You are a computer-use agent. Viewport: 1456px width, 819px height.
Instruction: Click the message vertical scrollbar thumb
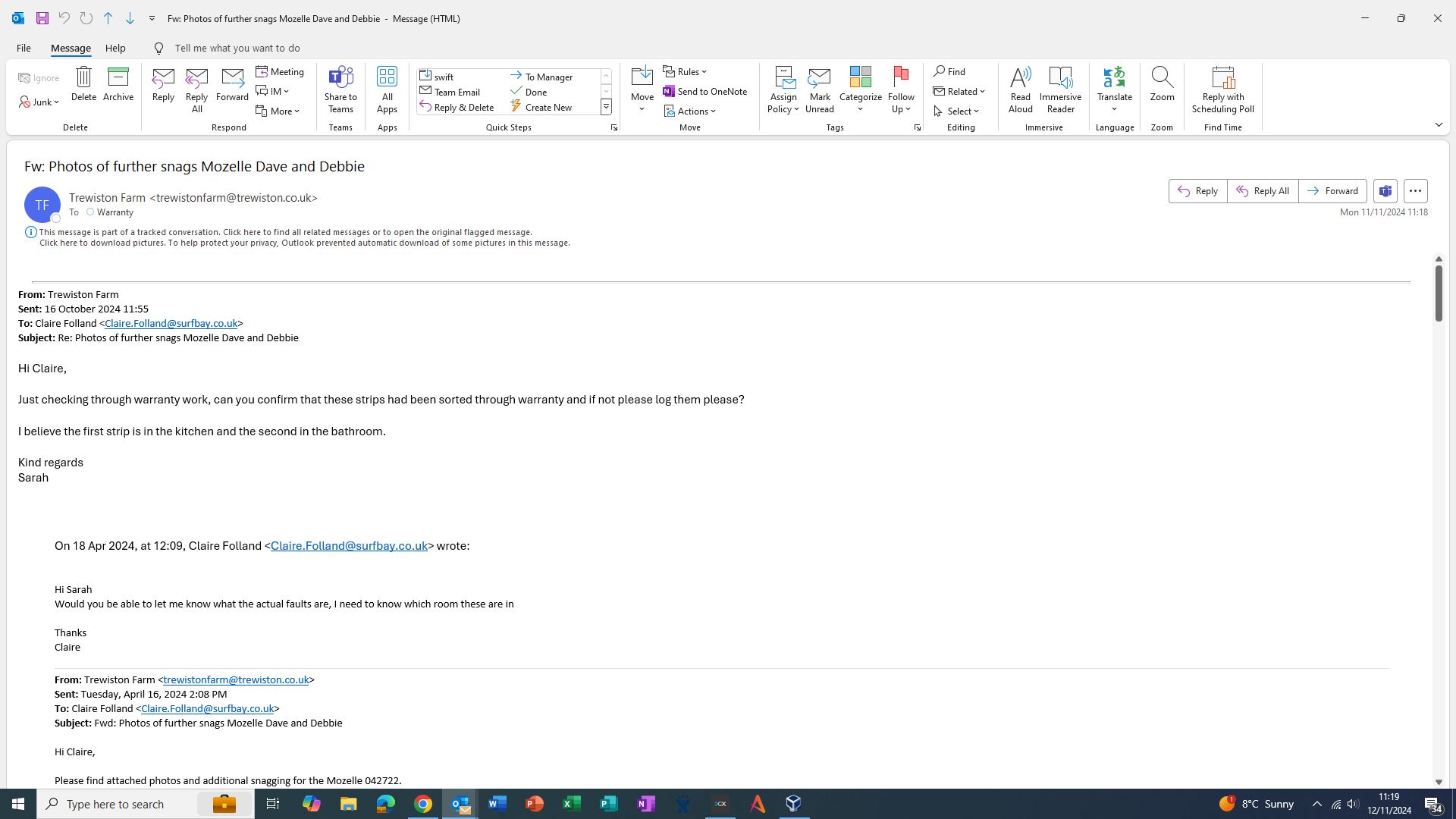[1439, 292]
